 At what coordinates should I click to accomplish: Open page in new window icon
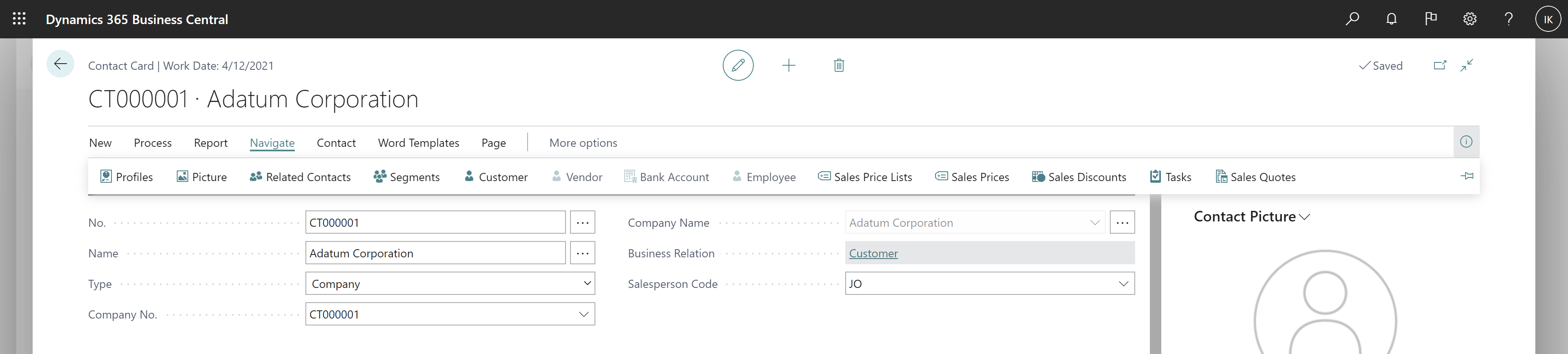(1439, 65)
